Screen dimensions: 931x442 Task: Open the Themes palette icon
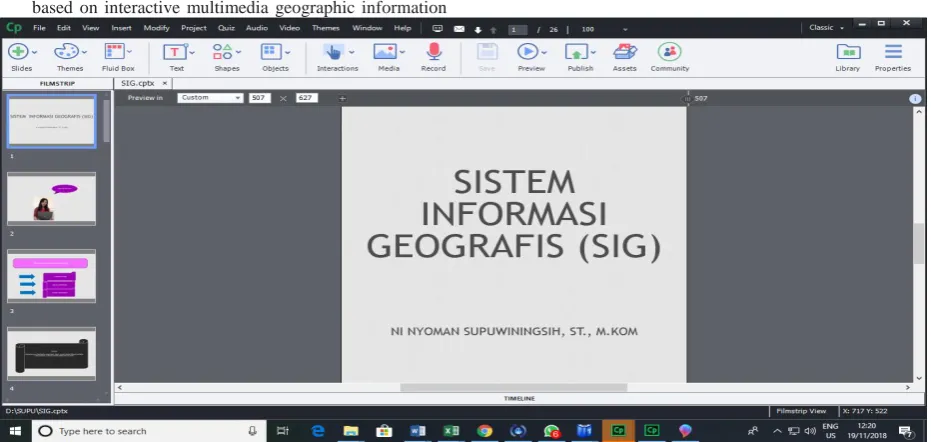66,52
